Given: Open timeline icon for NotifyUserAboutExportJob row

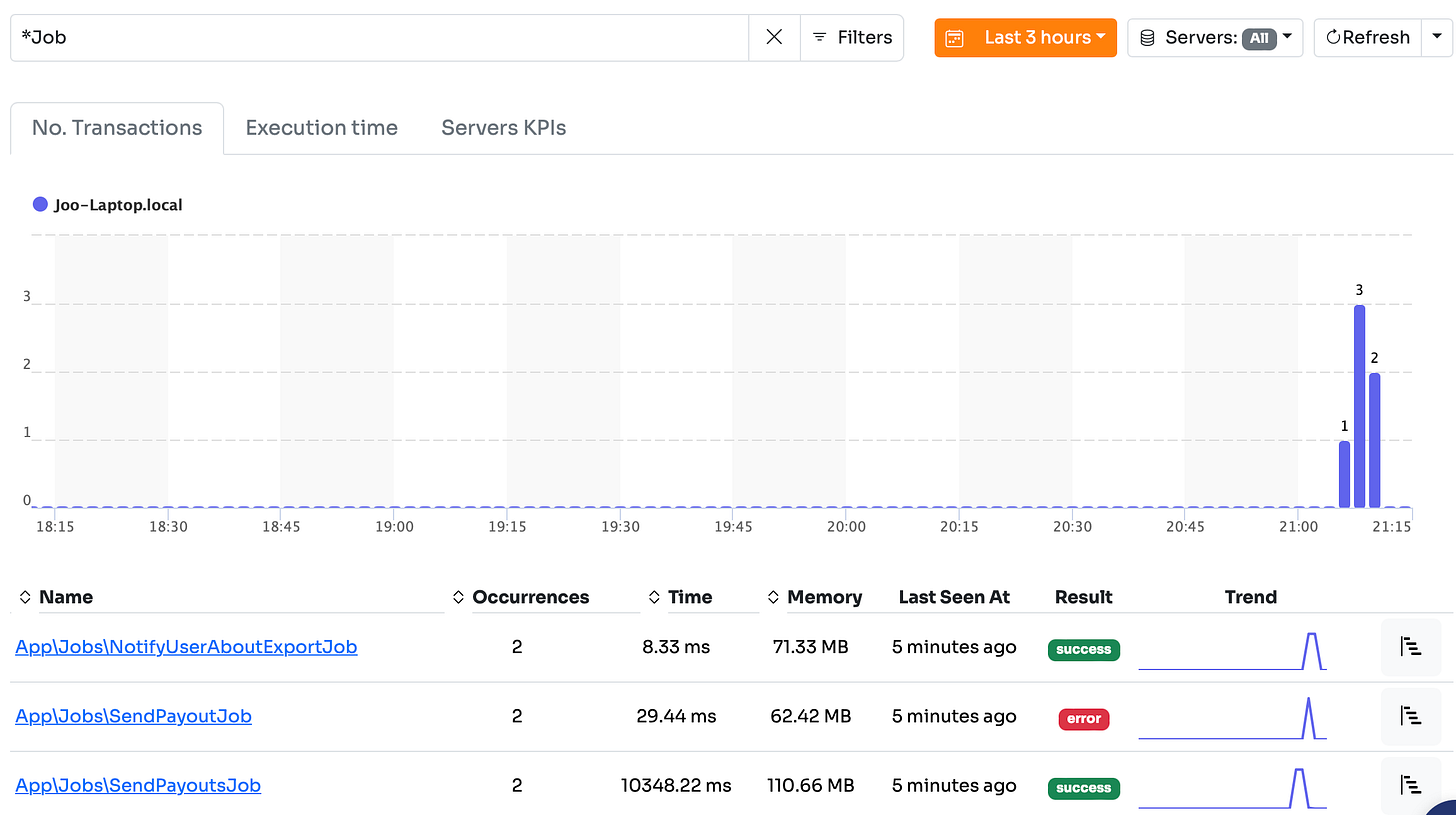Looking at the screenshot, I should [x=1411, y=647].
